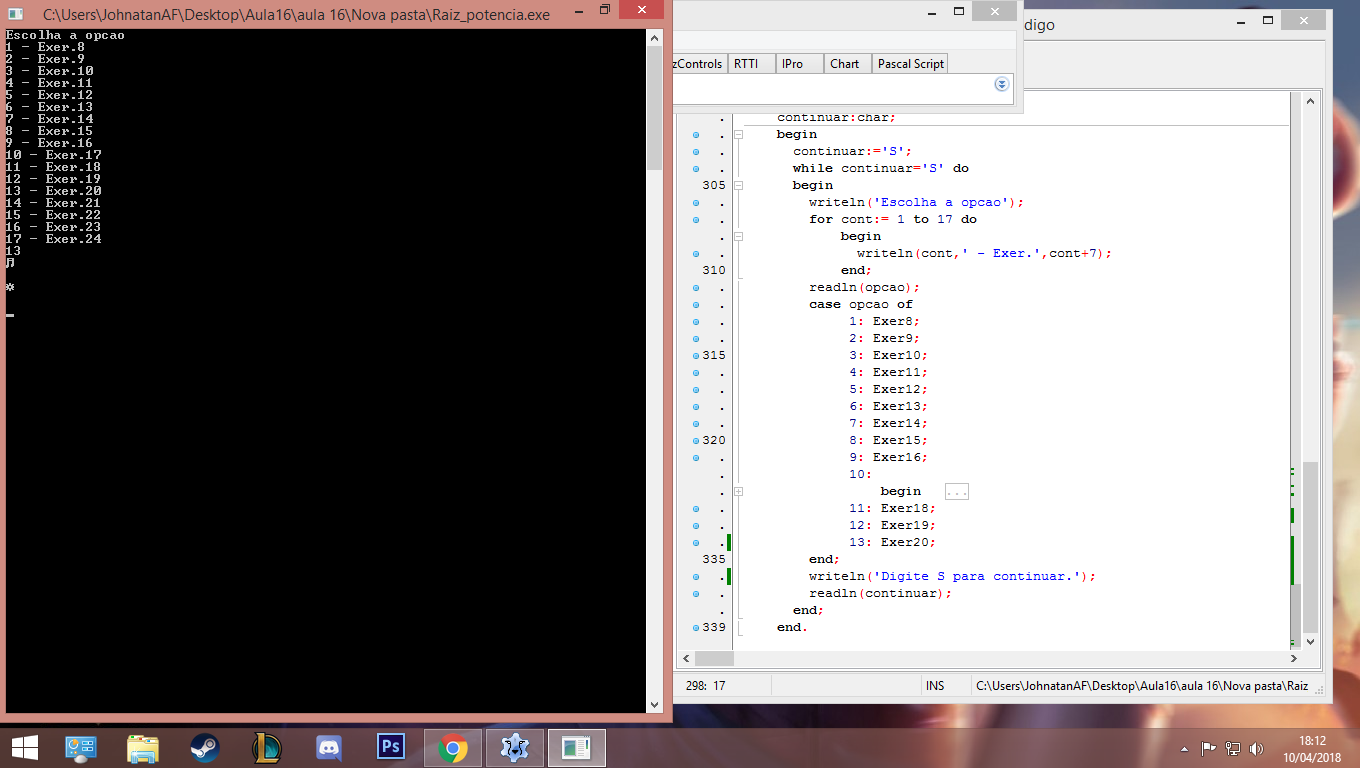Show hidden system tray icons
1360x768 pixels.
[x=1185, y=748]
